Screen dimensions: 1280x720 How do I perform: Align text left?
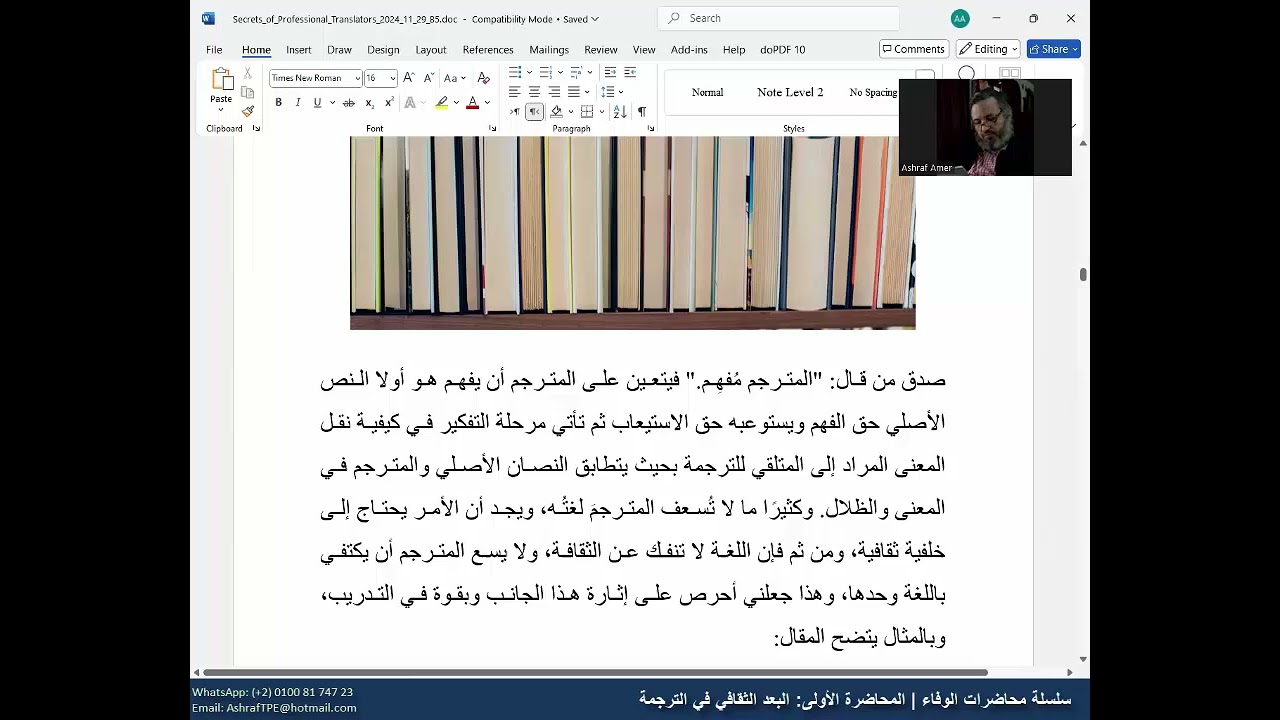[514, 92]
